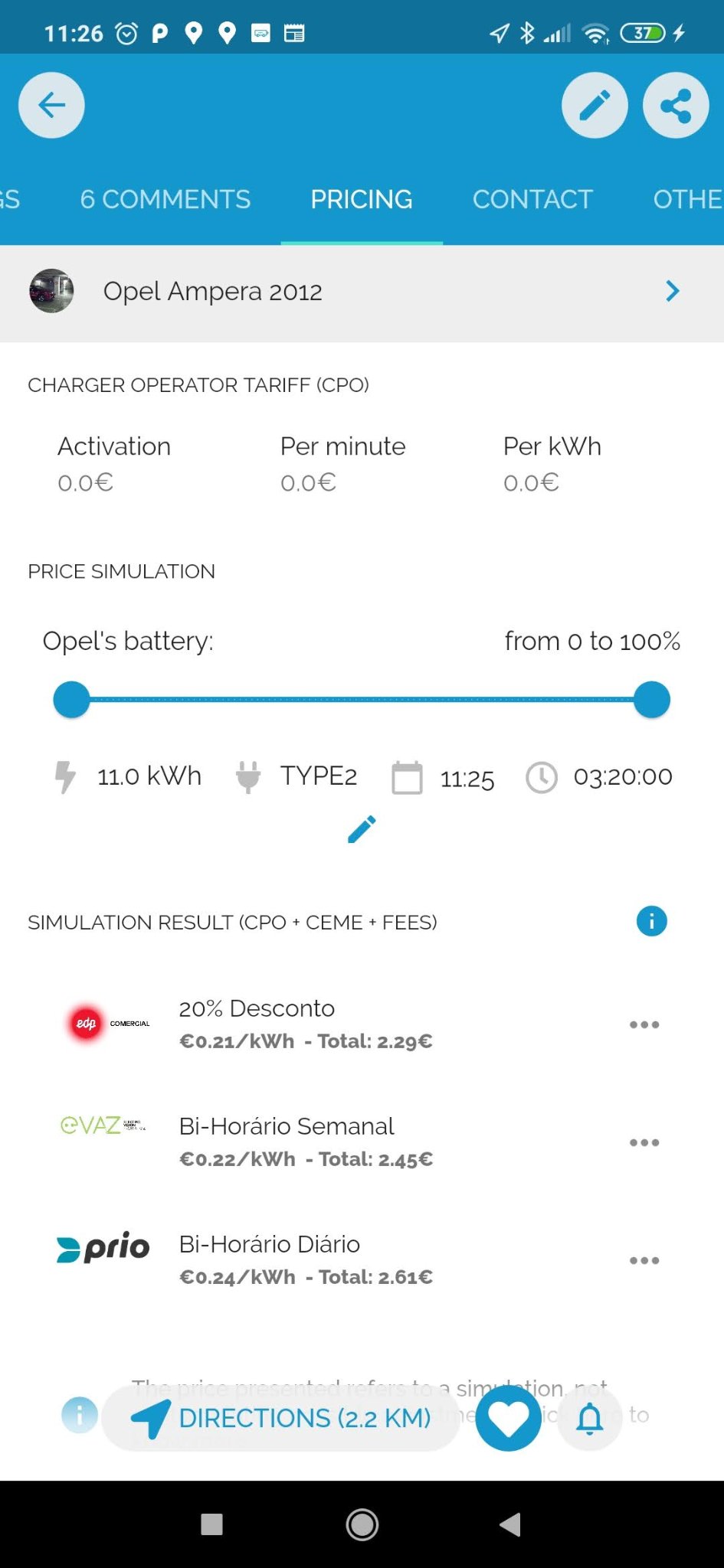
Task: Add charger to favorites with heart icon
Action: pos(509,1417)
